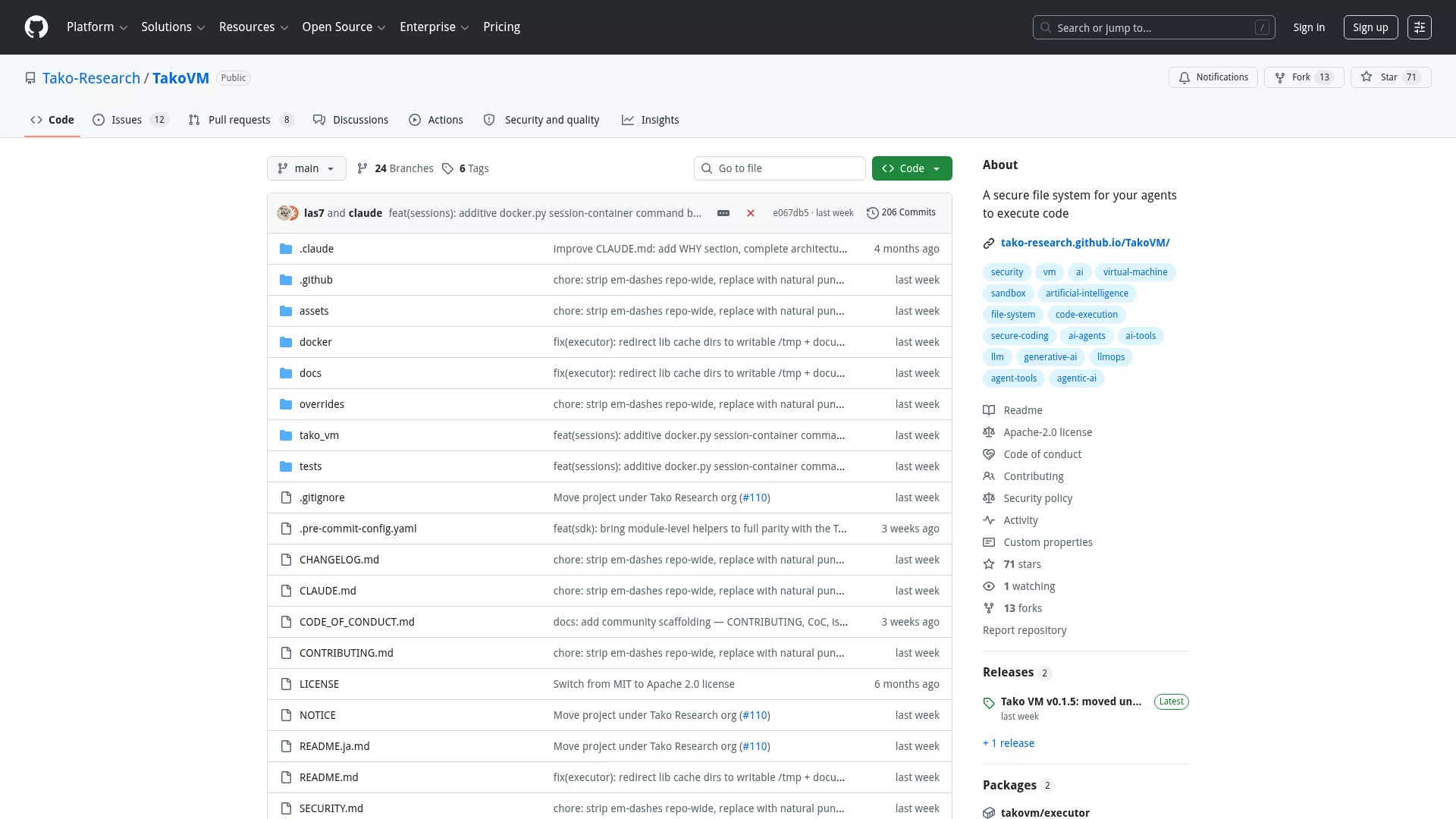
Task: Expand the Platform menu
Action: (x=97, y=27)
